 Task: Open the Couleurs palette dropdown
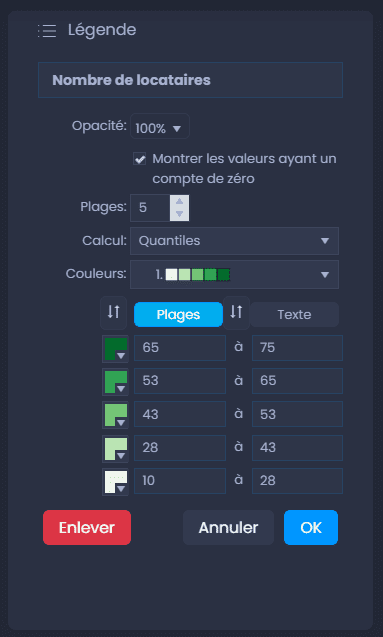click(234, 275)
